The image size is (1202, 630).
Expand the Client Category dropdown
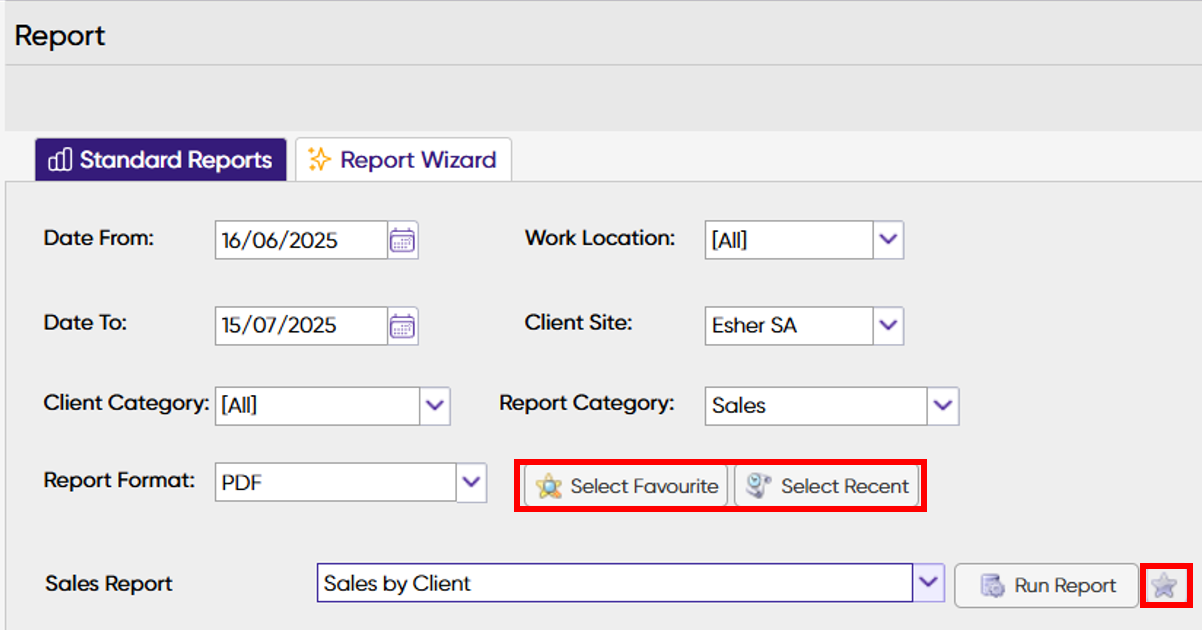(x=435, y=406)
